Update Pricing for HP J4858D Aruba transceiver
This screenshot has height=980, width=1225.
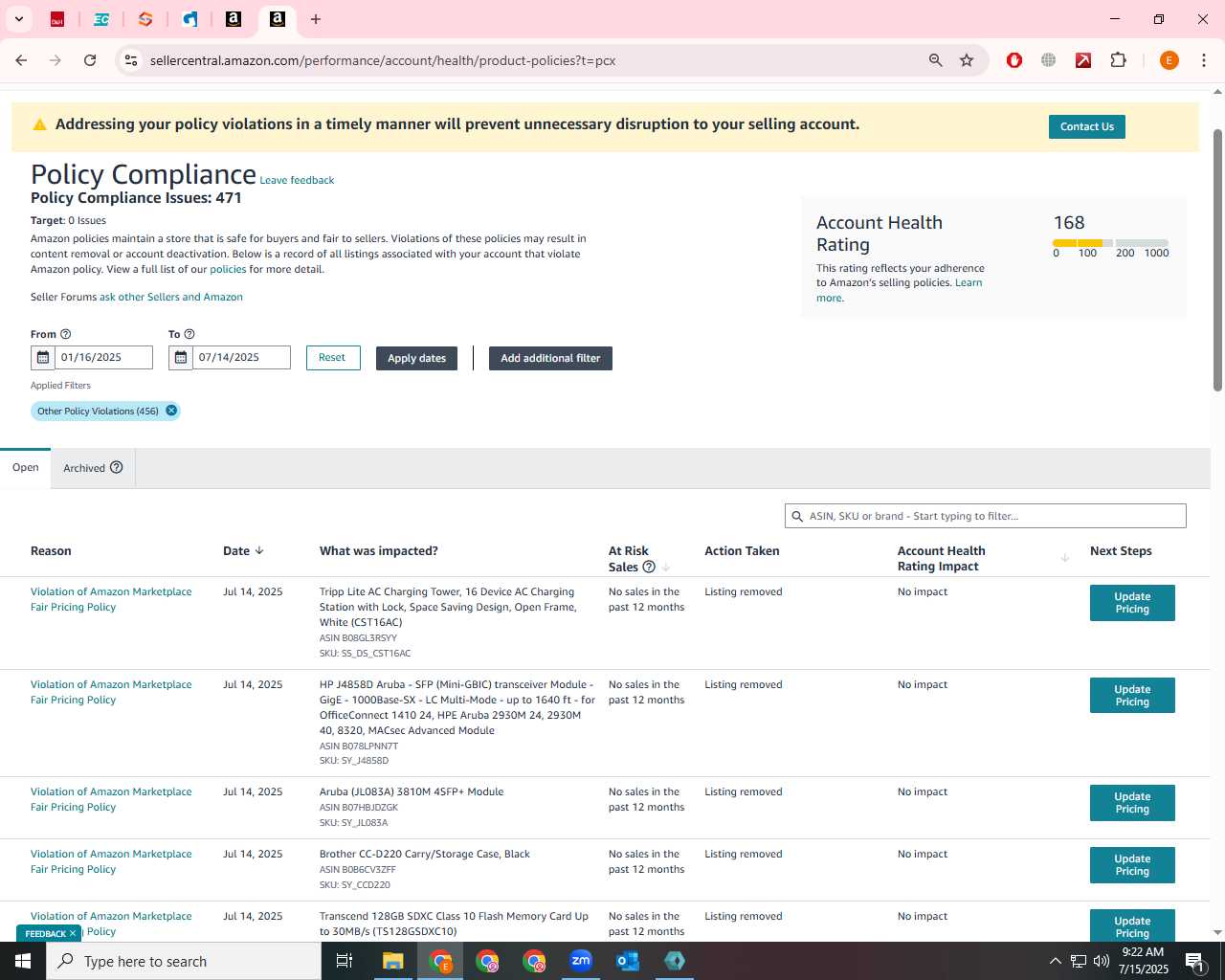1132,696
